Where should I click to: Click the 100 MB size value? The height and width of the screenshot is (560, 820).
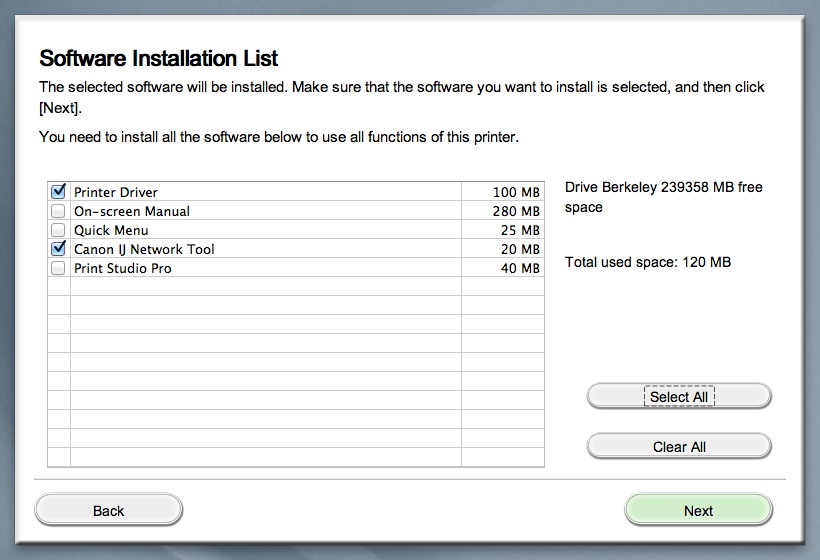516,192
